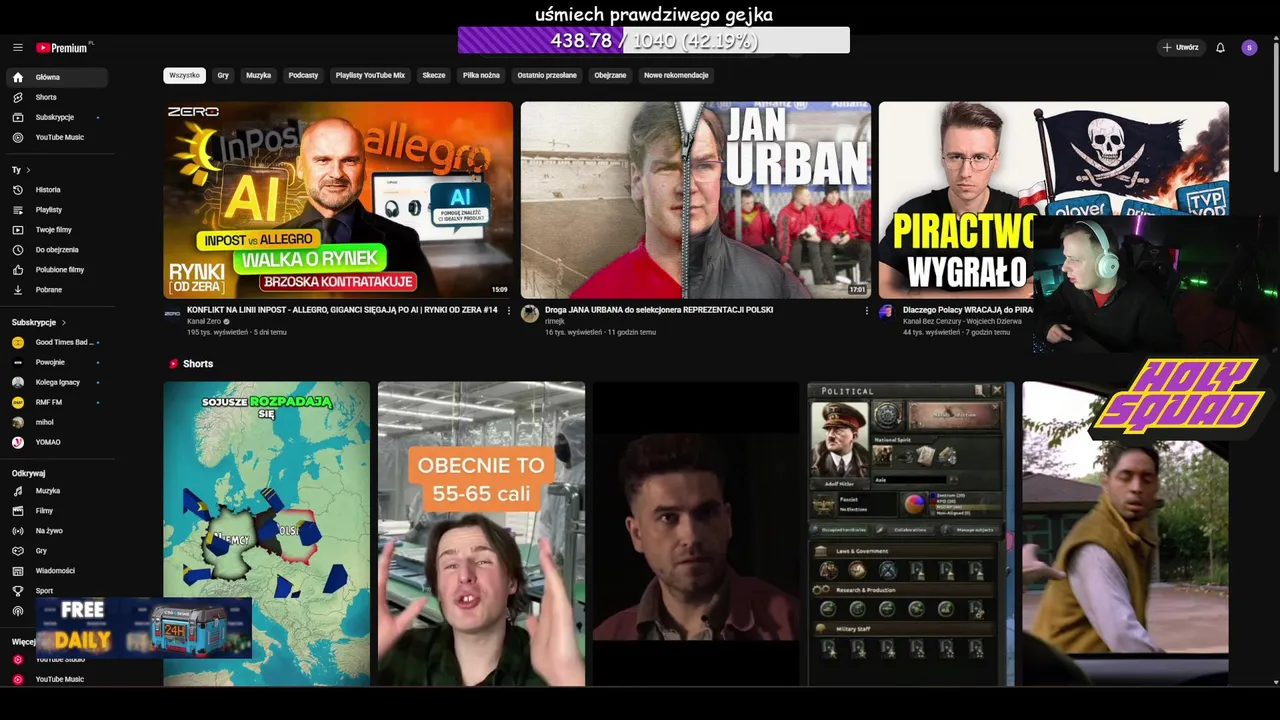This screenshot has width=1280, height=720.
Task: Play the JAN URBAN video thumbnail
Action: click(696, 200)
